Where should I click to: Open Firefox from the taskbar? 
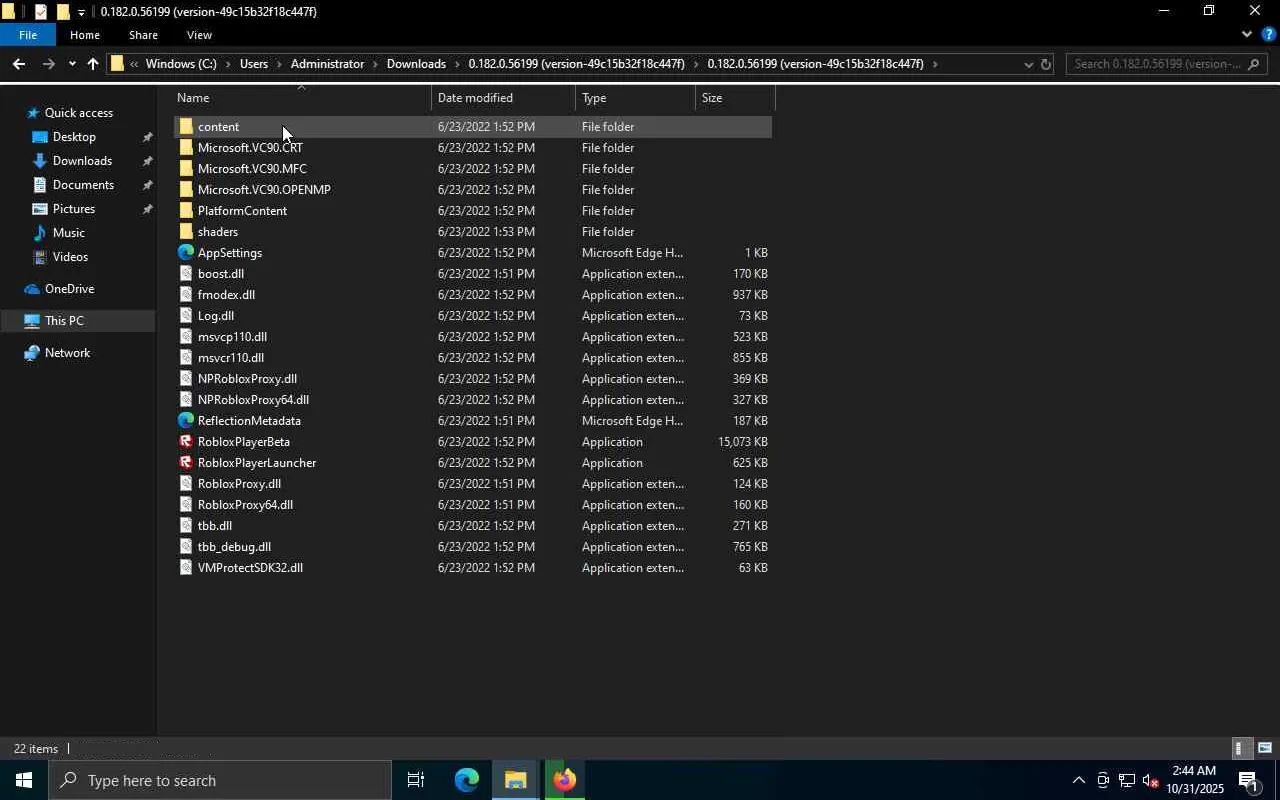click(565, 780)
